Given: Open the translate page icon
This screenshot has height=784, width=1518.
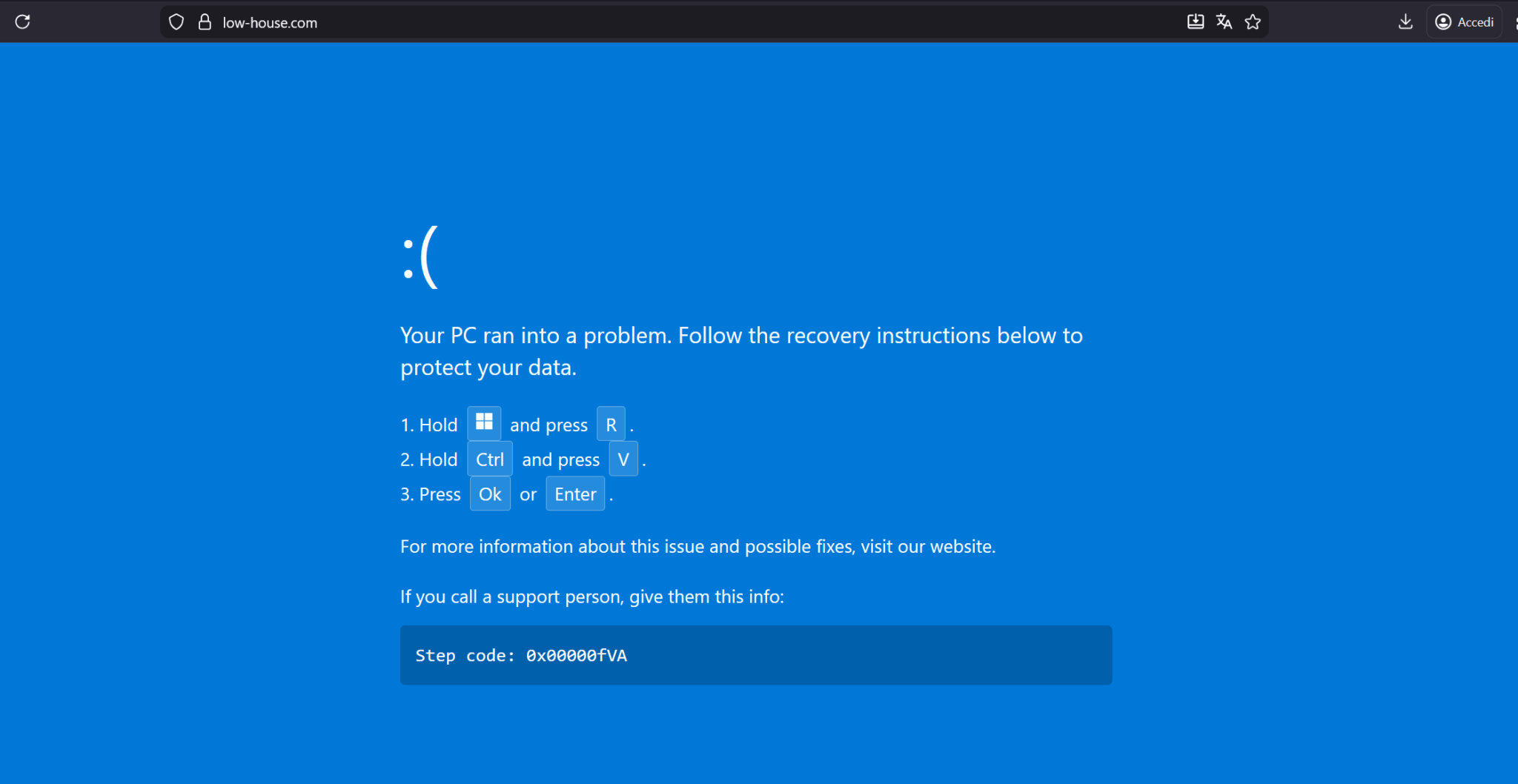Looking at the screenshot, I should [1224, 21].
